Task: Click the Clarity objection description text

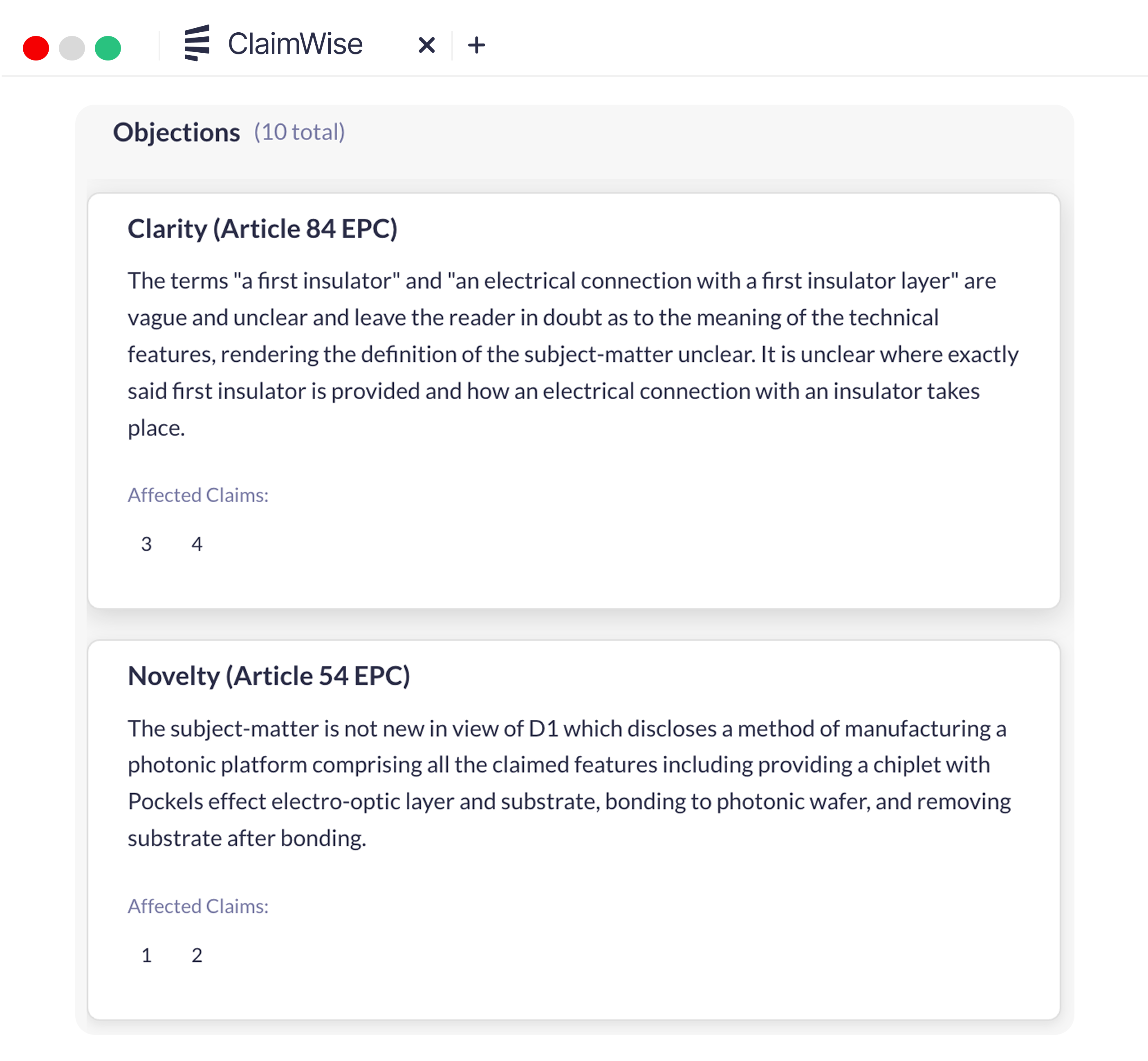Action: coord(572,354)
